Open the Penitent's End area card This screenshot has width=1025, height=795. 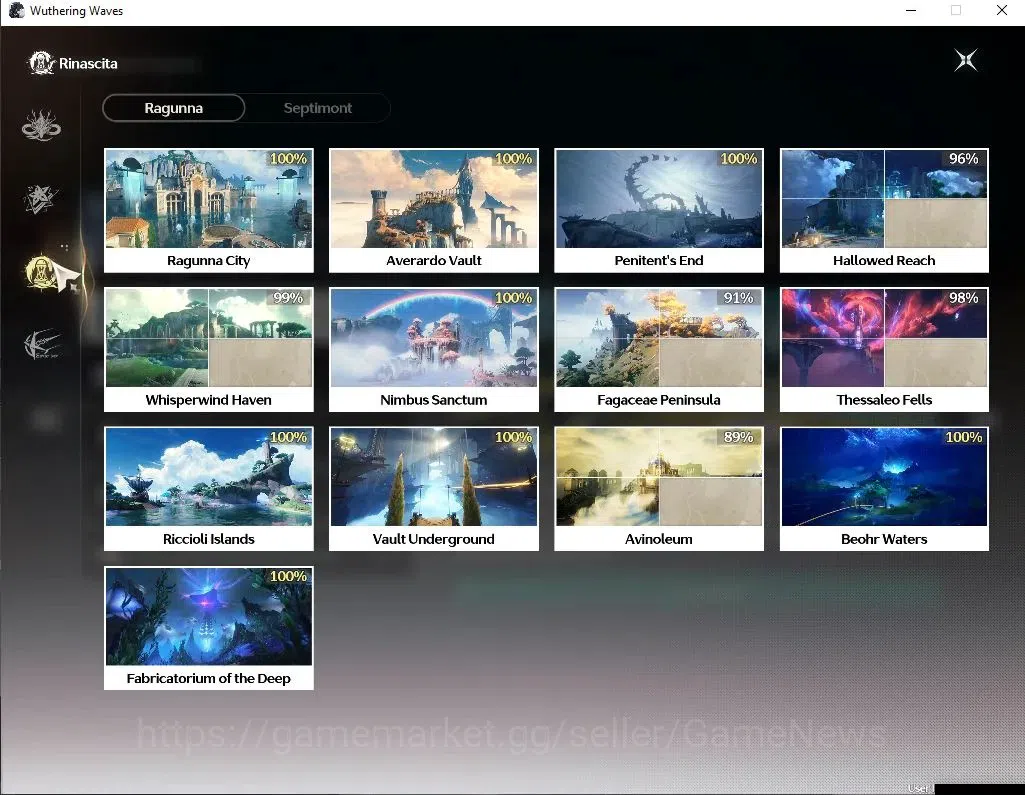(x=659, y=211)
